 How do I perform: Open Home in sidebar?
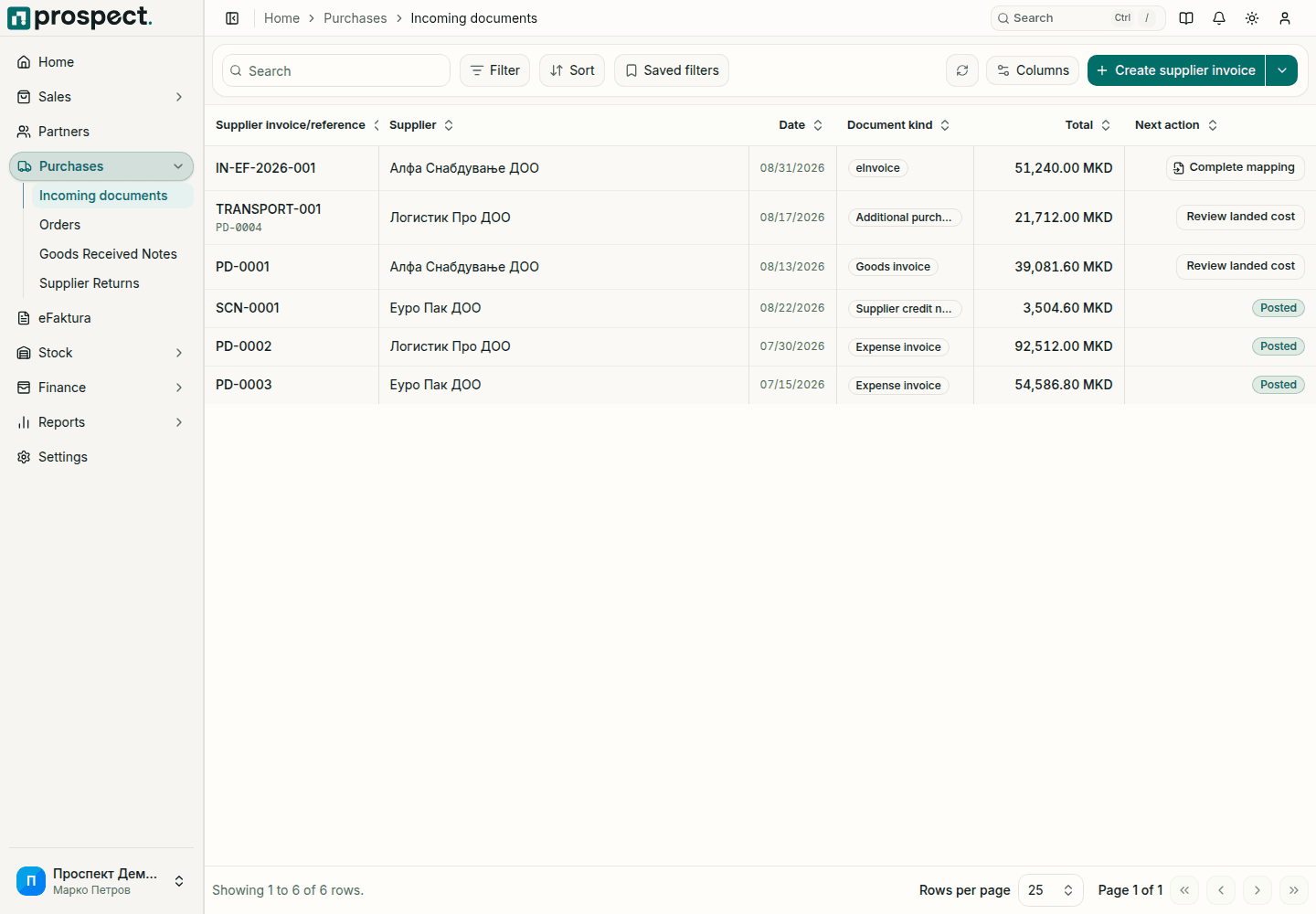click(101, 62)
